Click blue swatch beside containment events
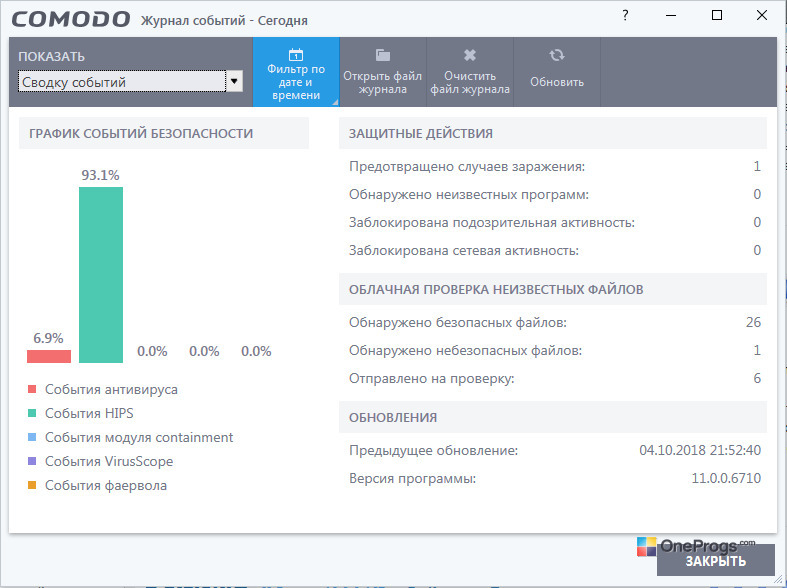This screenshot has height=588, width=787. (x=32, y=437)
